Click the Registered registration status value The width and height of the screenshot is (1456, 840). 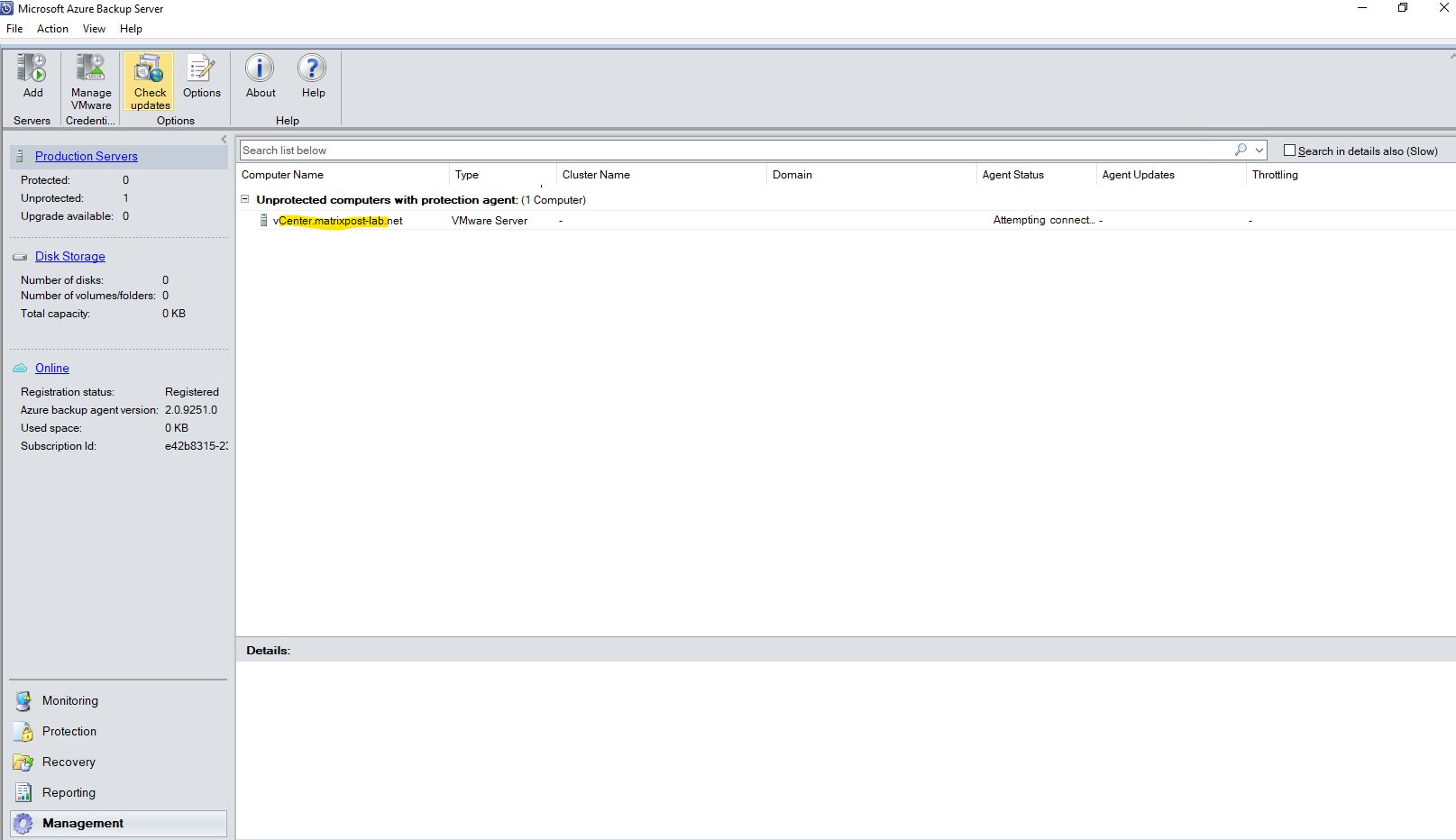click(192, 392)
